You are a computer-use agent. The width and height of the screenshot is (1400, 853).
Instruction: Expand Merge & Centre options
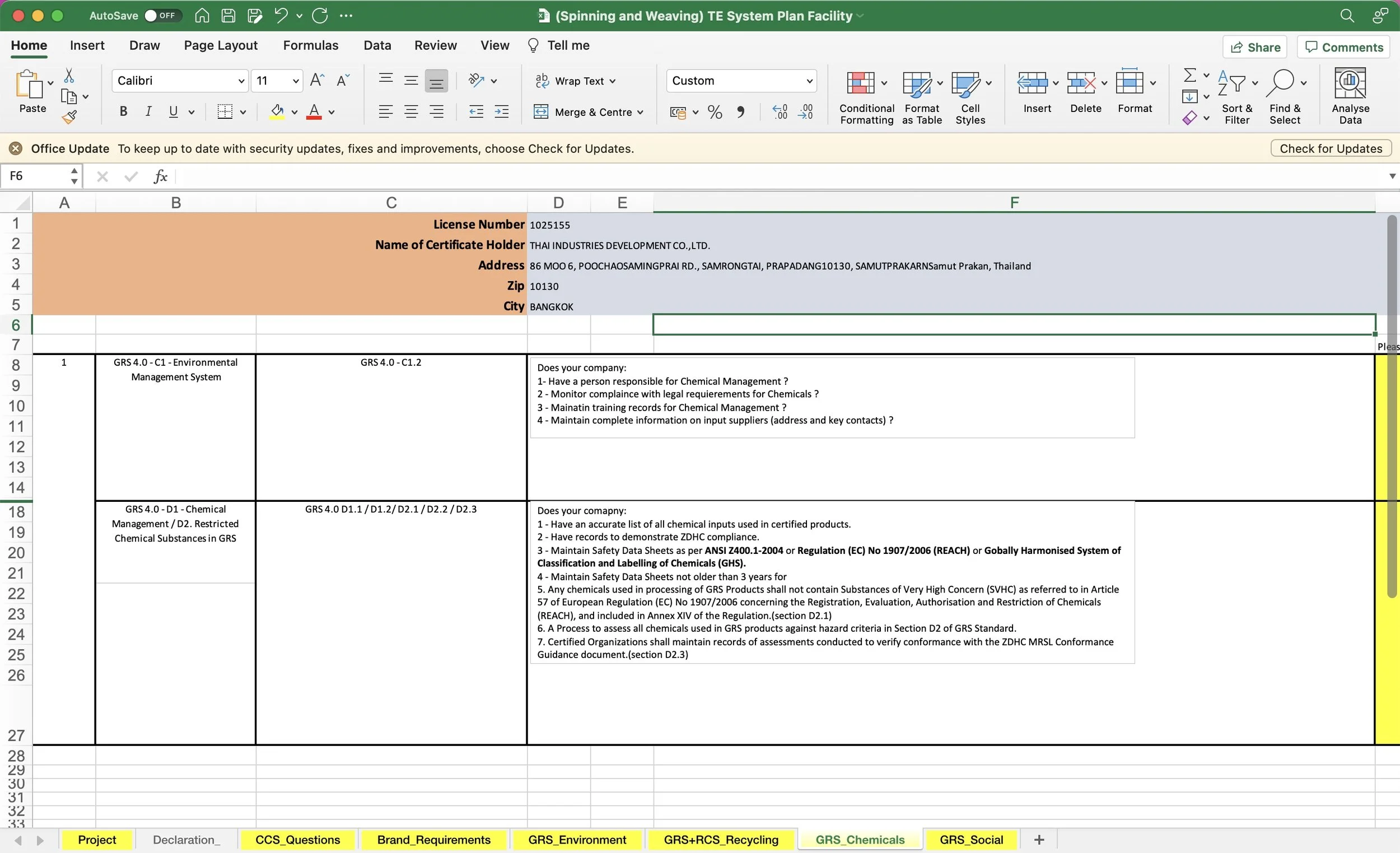click(640, 112)
